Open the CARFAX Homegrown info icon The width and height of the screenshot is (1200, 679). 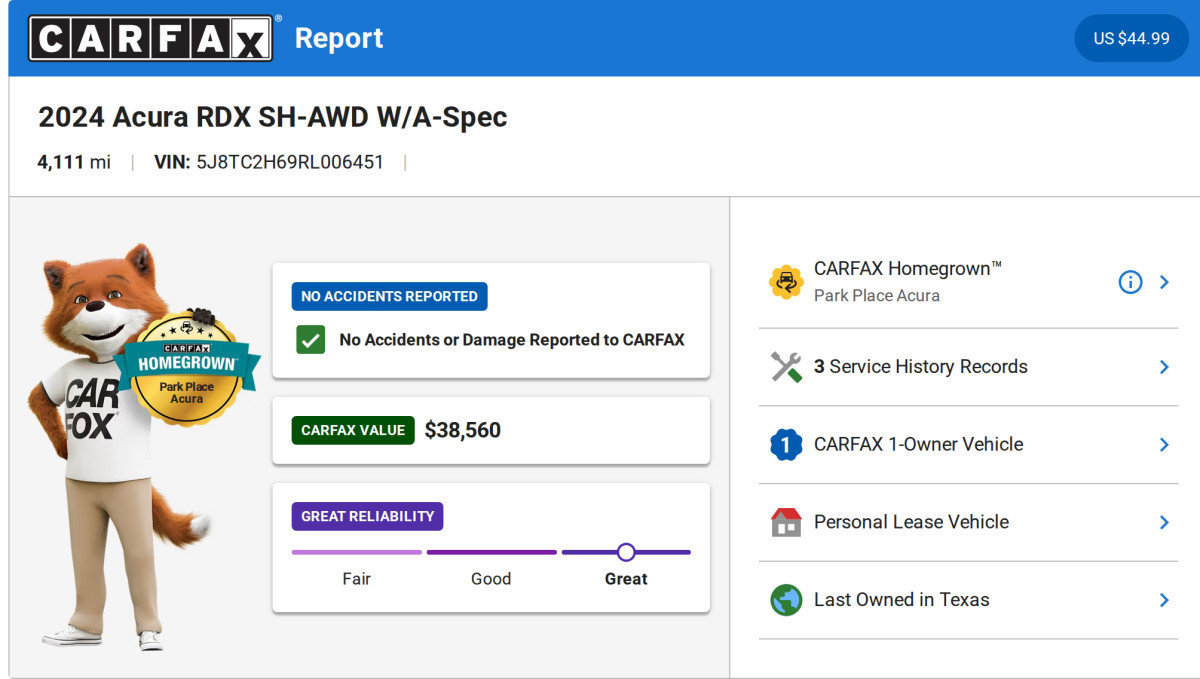(1130, 282)
